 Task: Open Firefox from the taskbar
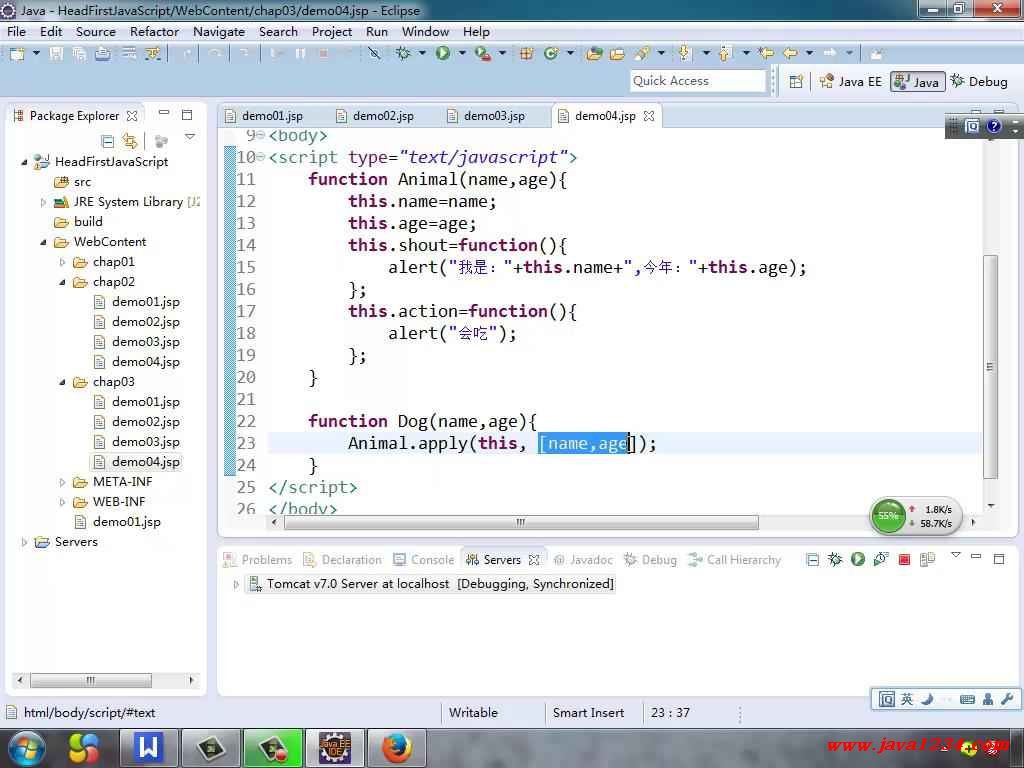point(397,747)
